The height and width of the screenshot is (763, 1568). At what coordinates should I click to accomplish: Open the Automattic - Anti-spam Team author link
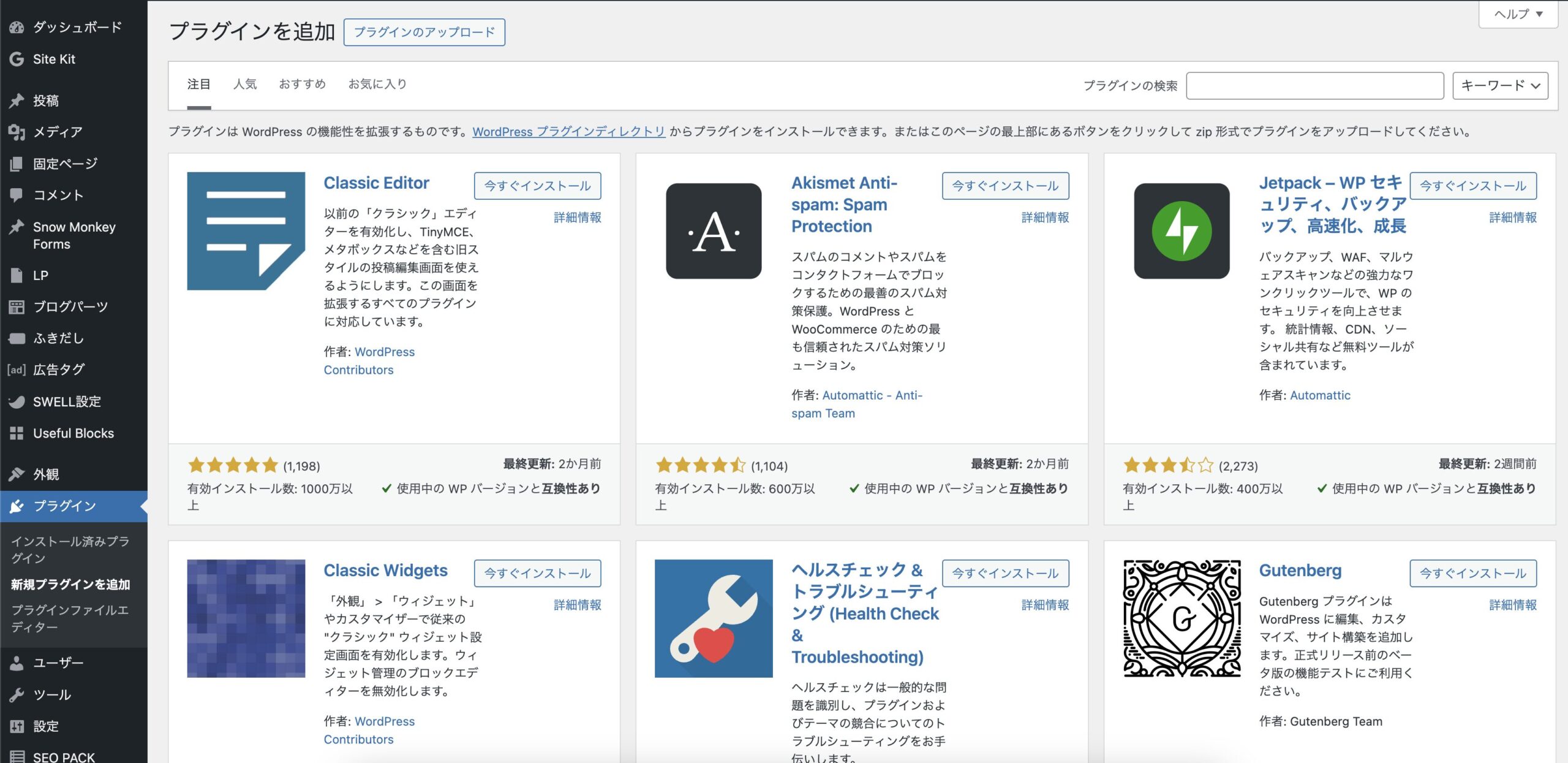(857, 404)
